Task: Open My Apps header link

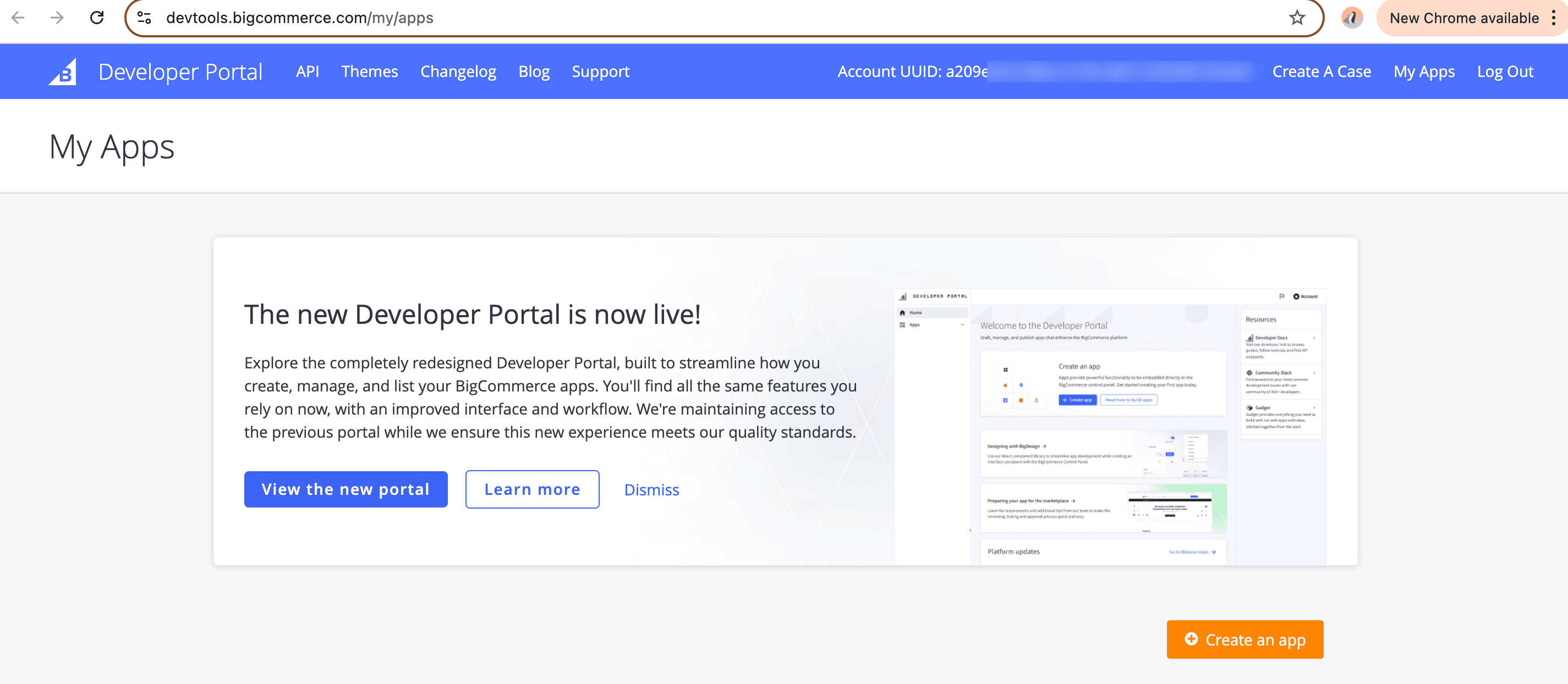Action: (x=1424, y=71)
